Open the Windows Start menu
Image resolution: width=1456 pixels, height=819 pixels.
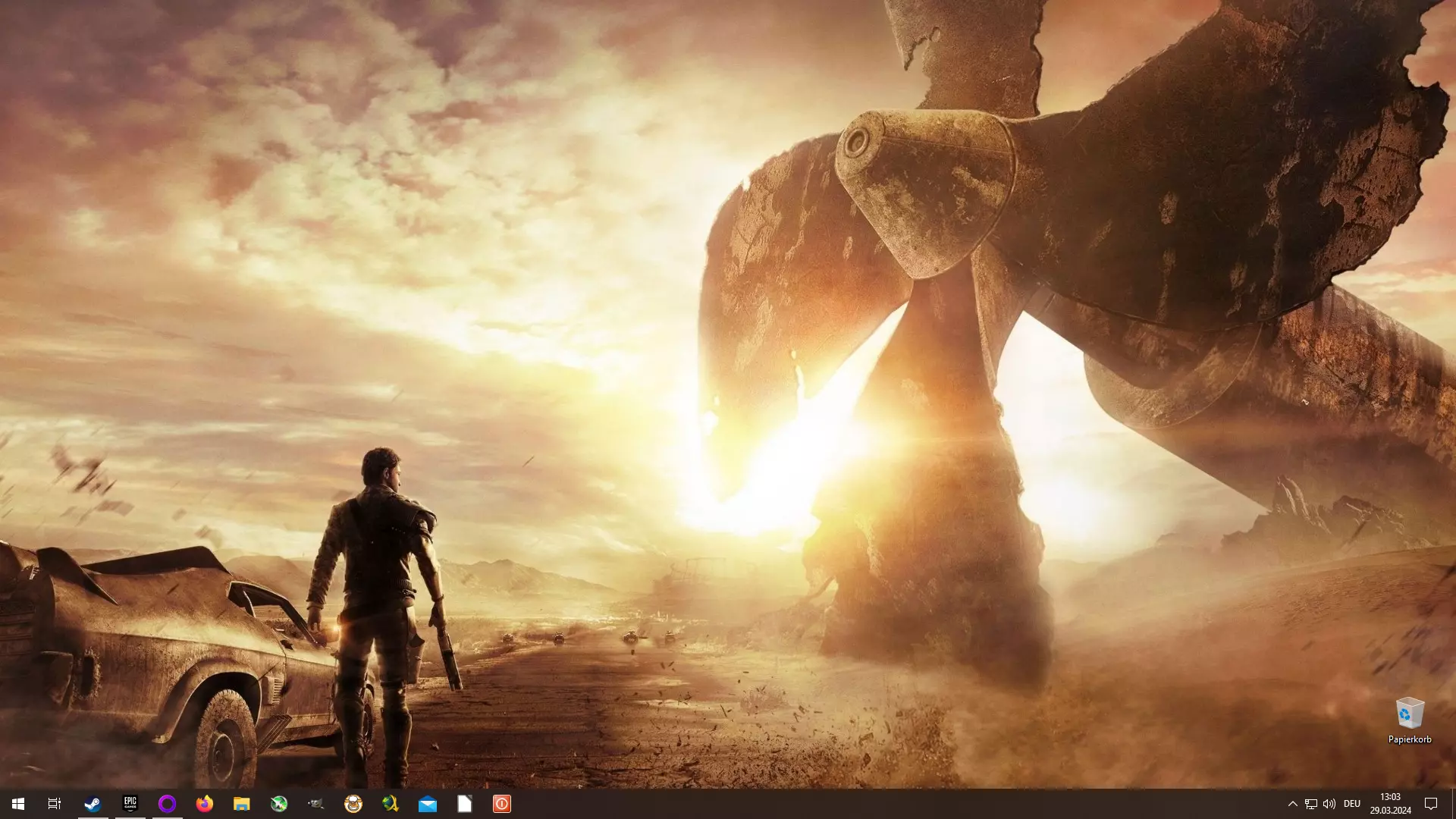(18, 804)
